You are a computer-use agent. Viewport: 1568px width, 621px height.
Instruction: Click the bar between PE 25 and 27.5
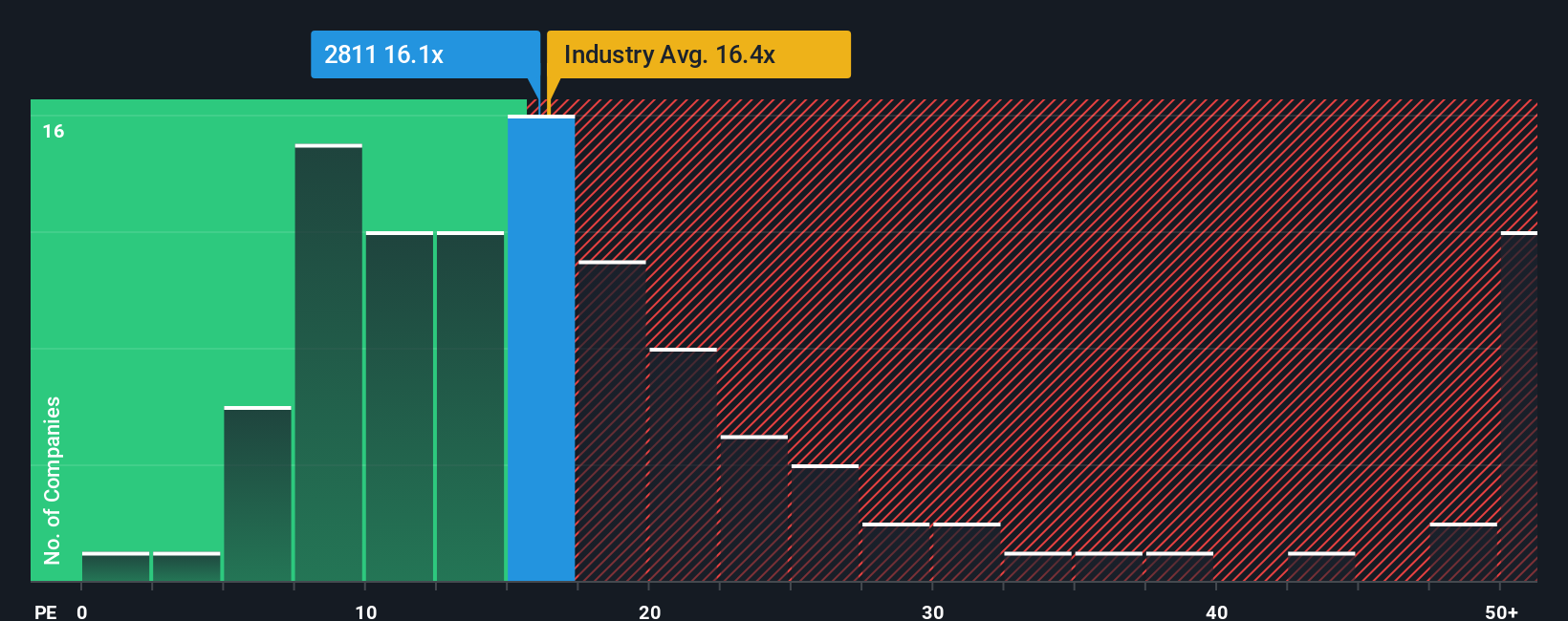point(825,524)
